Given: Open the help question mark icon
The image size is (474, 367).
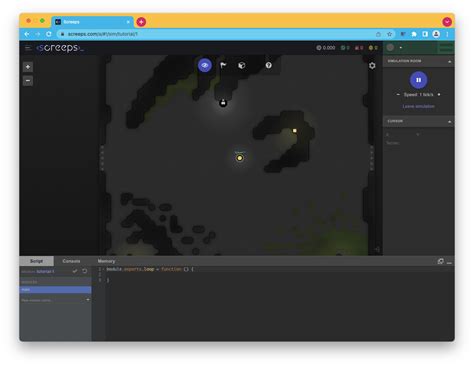Looking at the screenshot, I should tap(268, 65).
